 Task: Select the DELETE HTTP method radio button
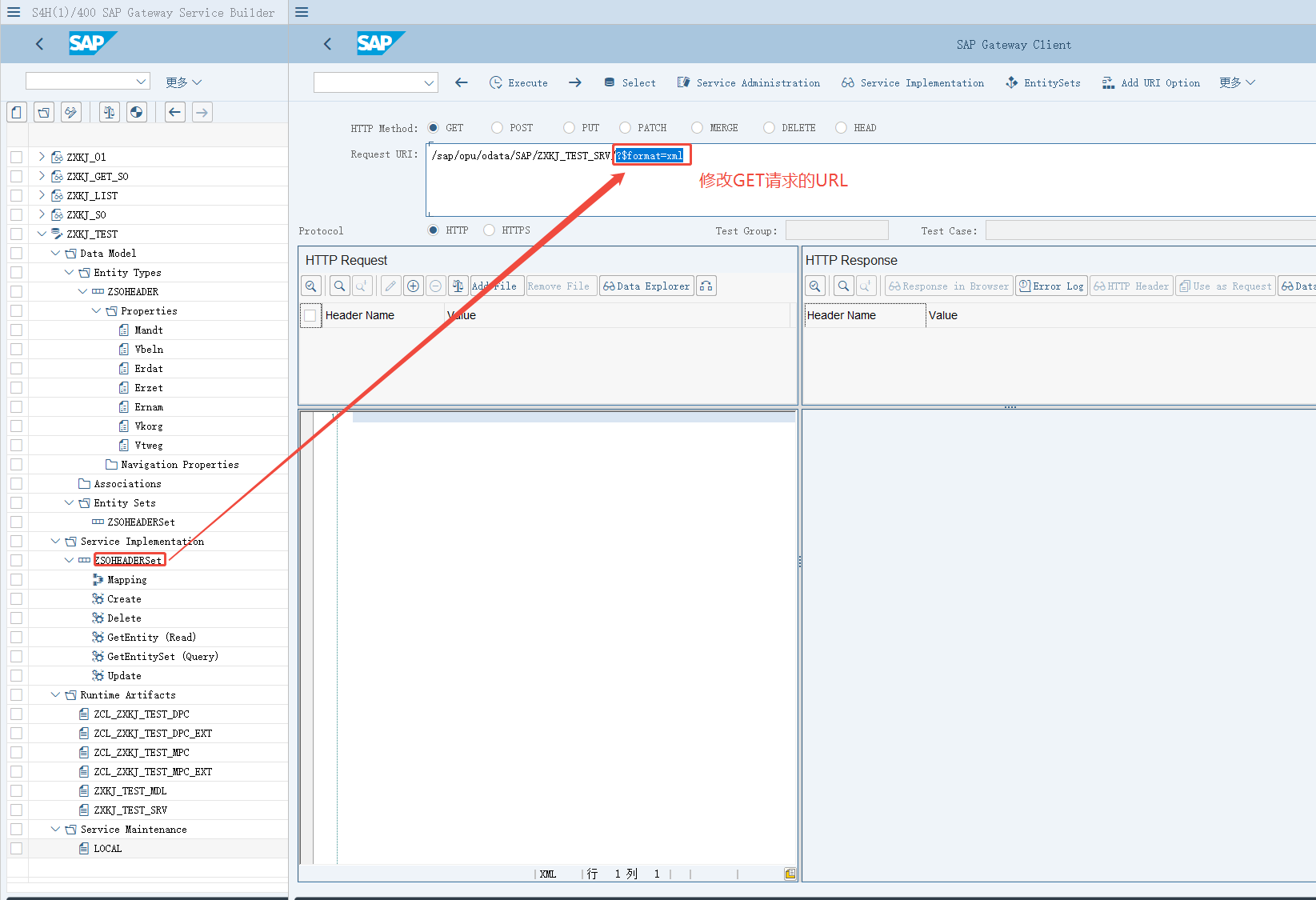pos(769,128)
